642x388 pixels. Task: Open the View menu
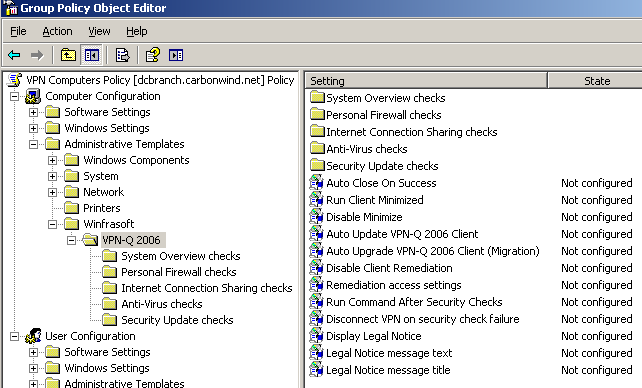(x=99, y=31)
